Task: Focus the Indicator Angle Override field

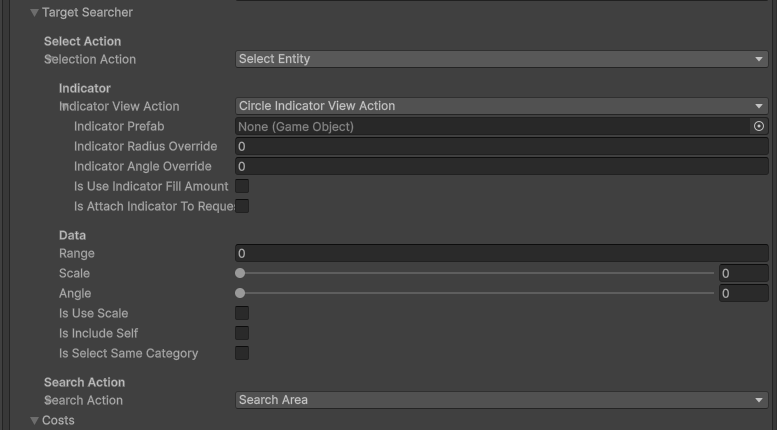Action: point(501,166)
